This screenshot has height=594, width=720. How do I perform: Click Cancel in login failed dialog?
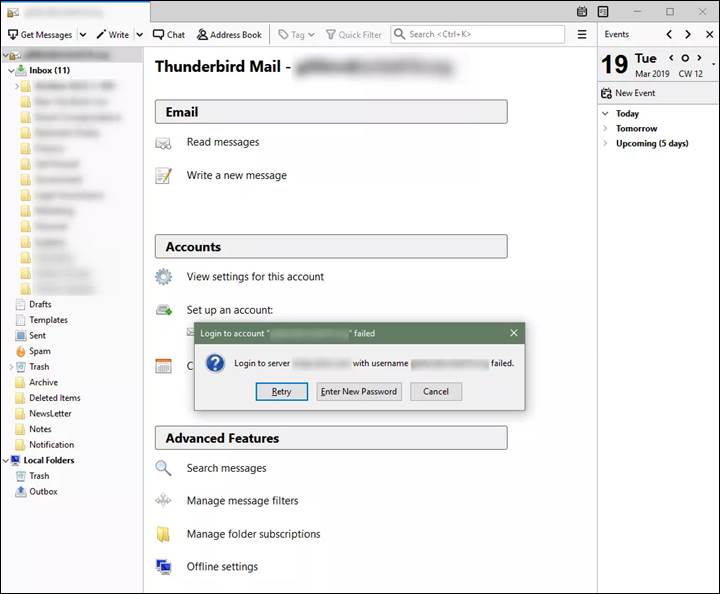click(436, 392)
